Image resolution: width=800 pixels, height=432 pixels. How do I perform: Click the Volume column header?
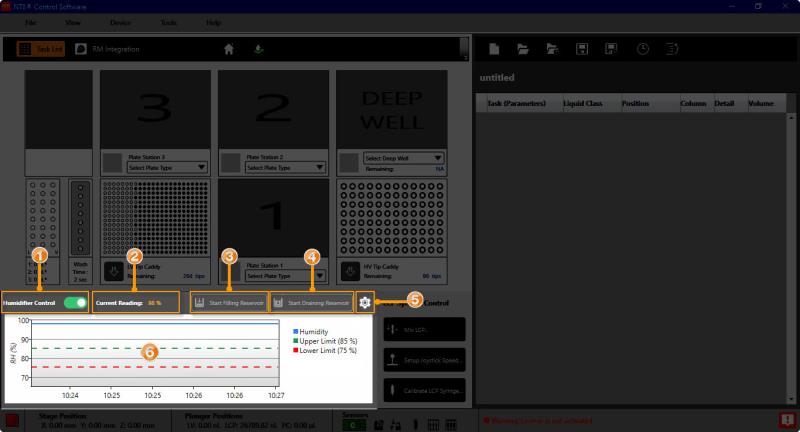[766, 103]
